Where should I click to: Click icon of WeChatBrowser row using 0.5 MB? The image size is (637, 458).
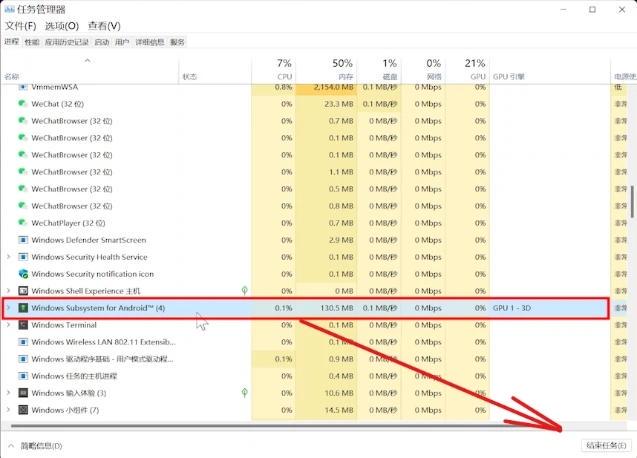tap(23, 189)
